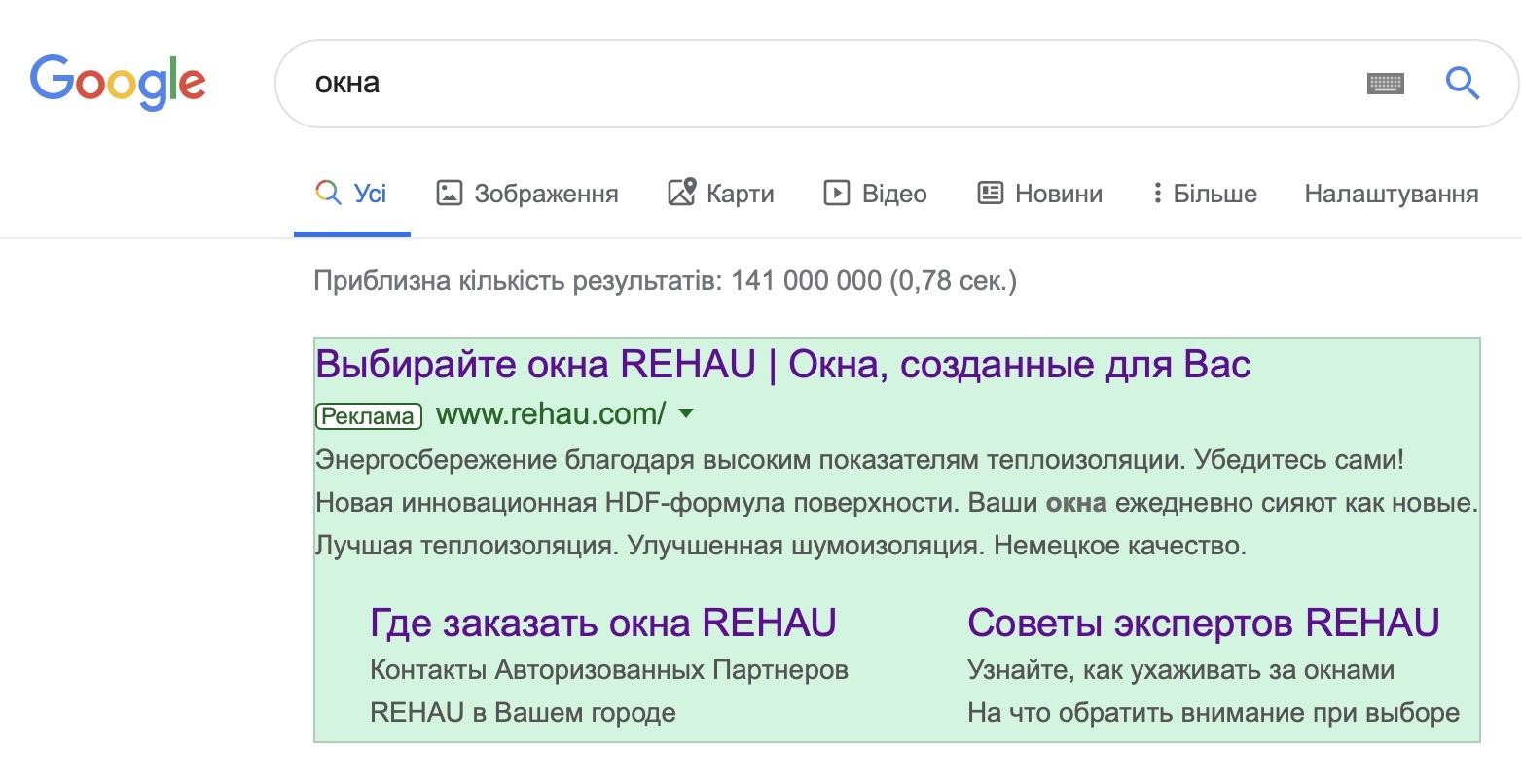Screen dimensions: 1522x784
Task: Click result count text "Приблизна кількість результатів"
Action: tap(665, 282)
